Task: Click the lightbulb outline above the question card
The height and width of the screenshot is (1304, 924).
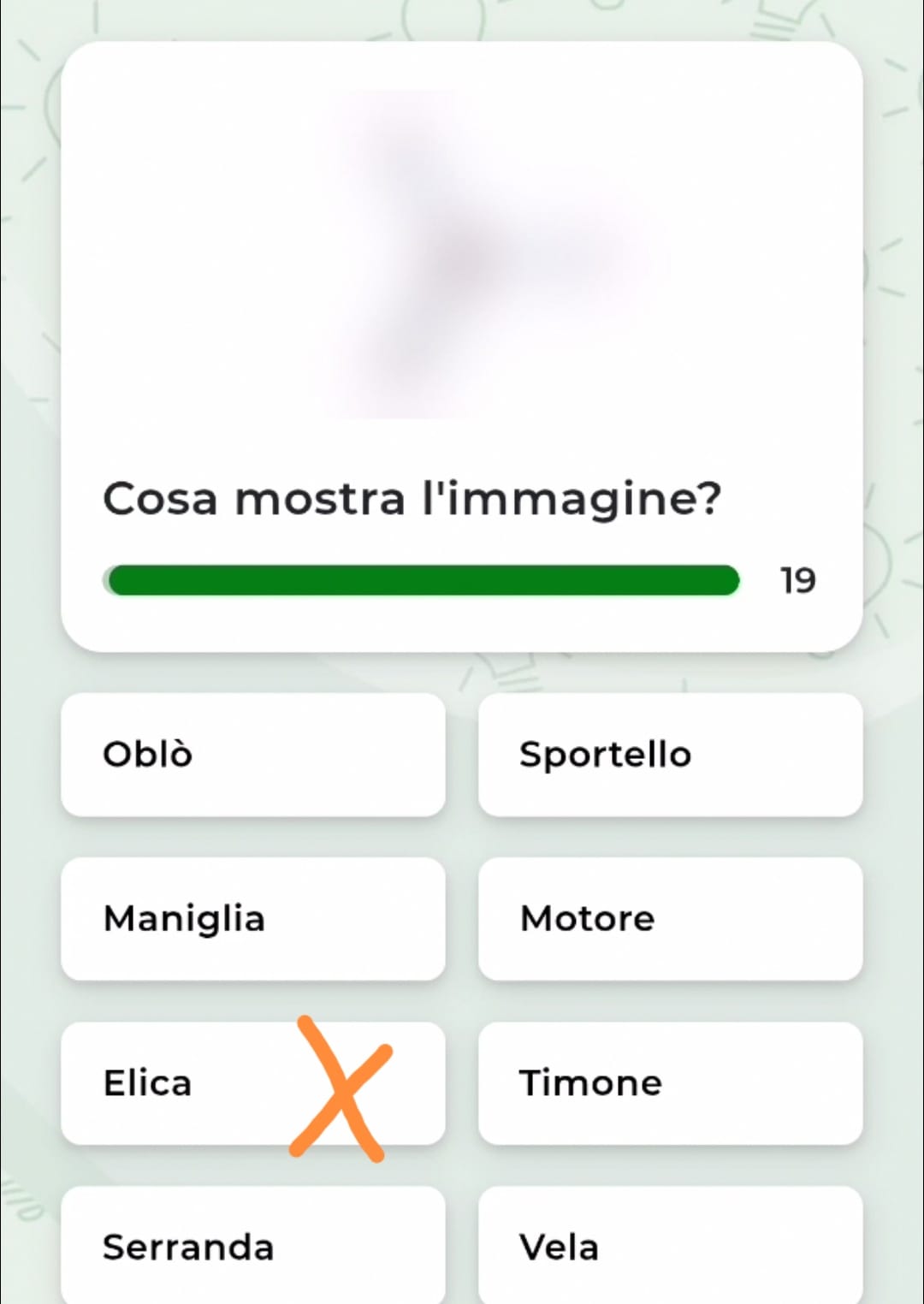Action: click(445, 19)
